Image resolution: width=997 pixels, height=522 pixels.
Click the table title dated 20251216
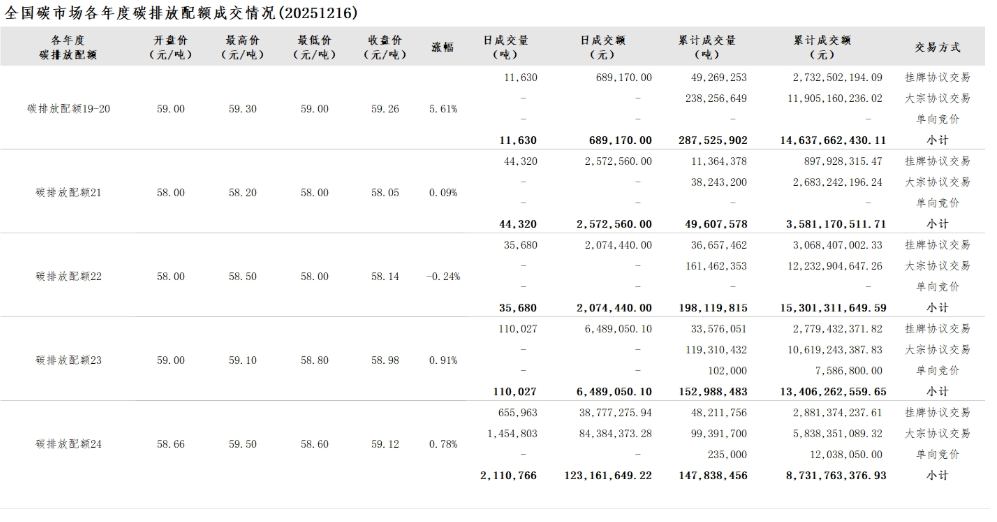(182, 13)
